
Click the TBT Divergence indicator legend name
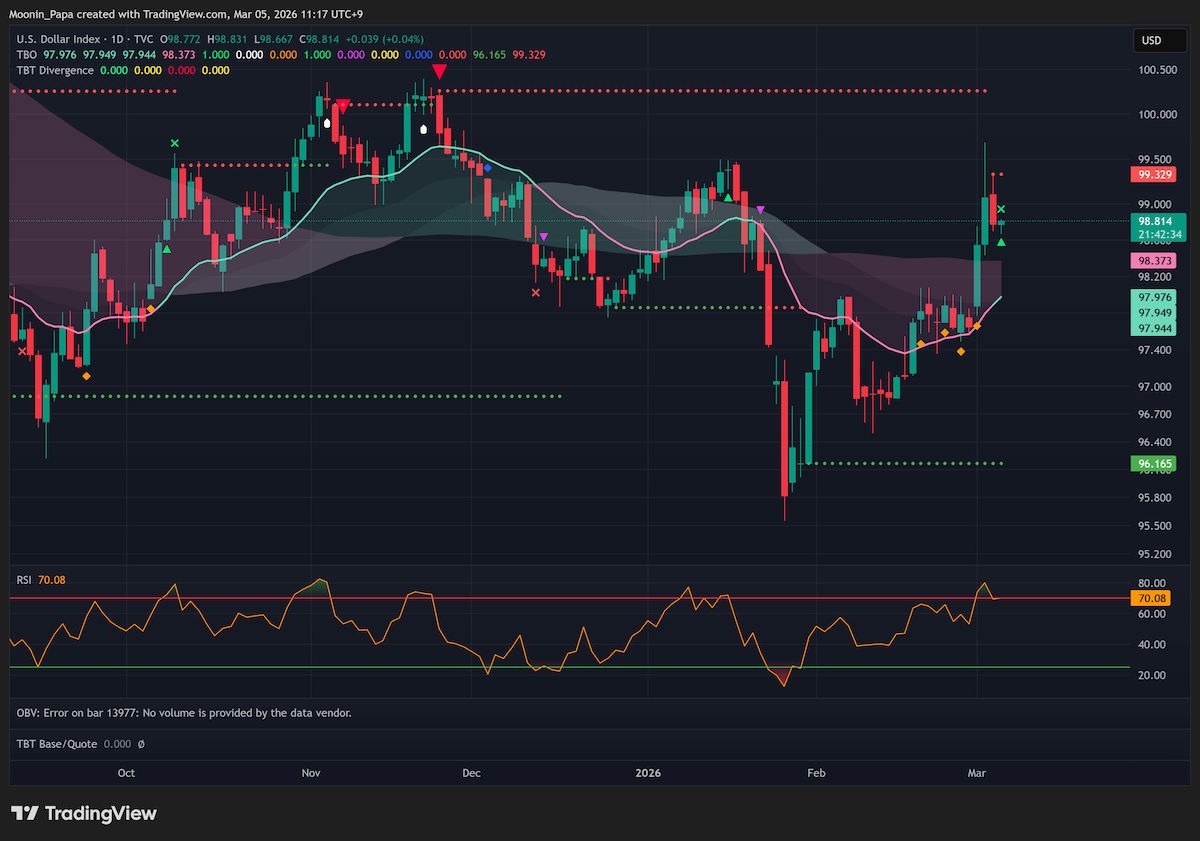click(55, 70)
